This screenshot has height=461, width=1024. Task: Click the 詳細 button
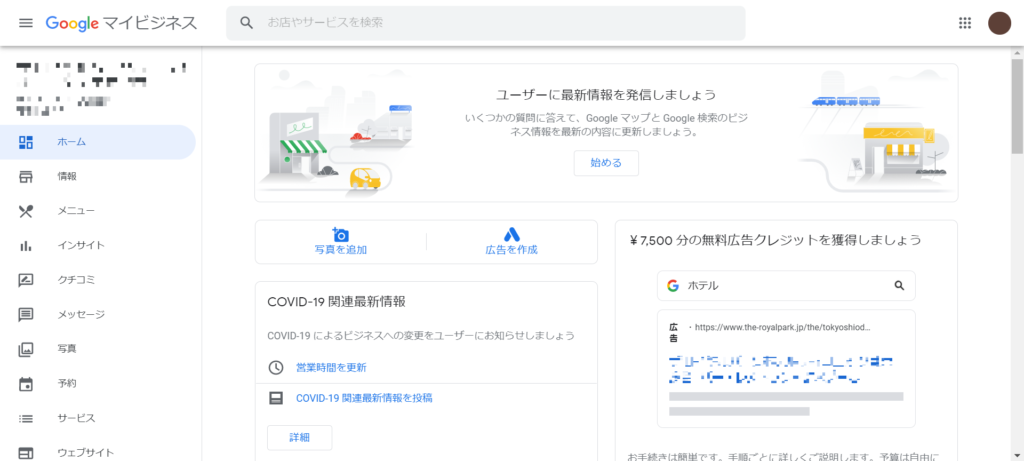click(300, 437)
